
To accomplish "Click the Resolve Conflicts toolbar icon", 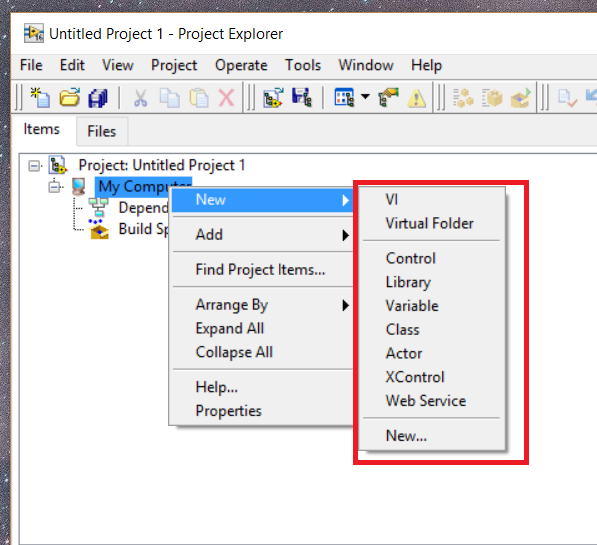I will [x=388, y=97].
